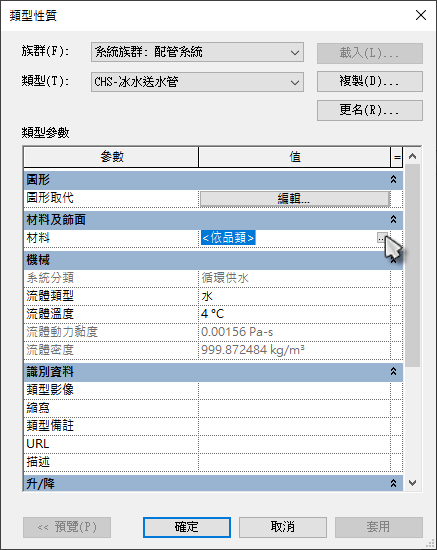Click the 確定 OK button

coord(187,527)
